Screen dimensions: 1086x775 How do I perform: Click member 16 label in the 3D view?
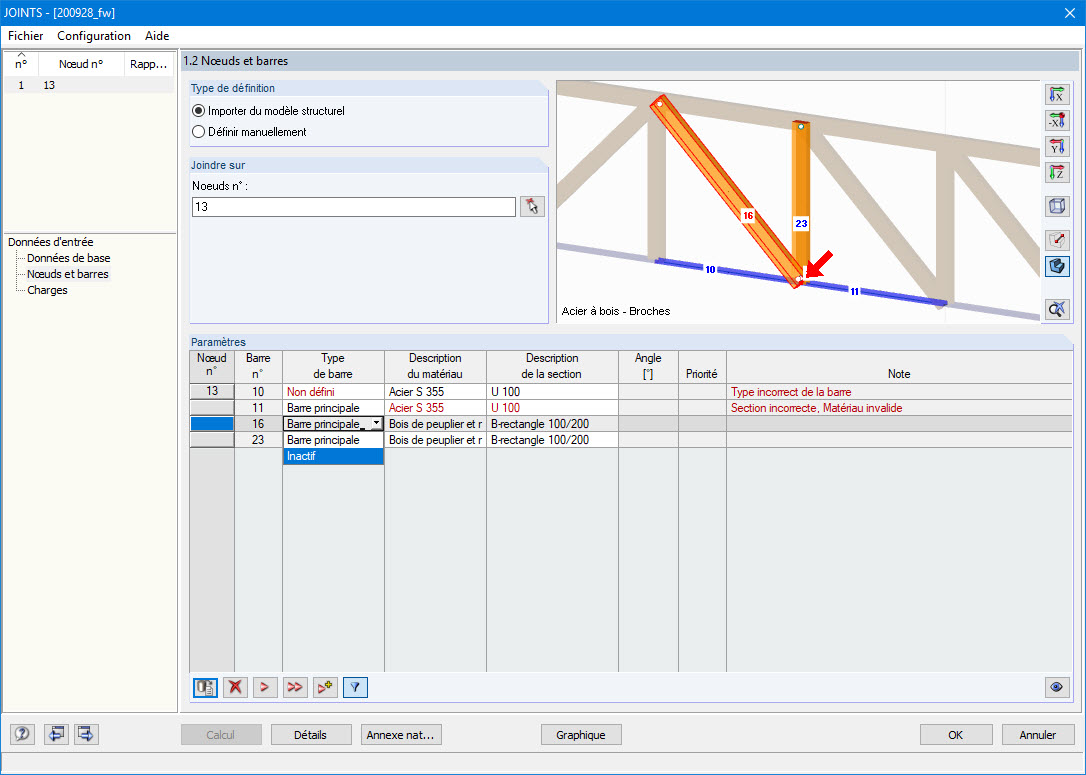point(747,215)
